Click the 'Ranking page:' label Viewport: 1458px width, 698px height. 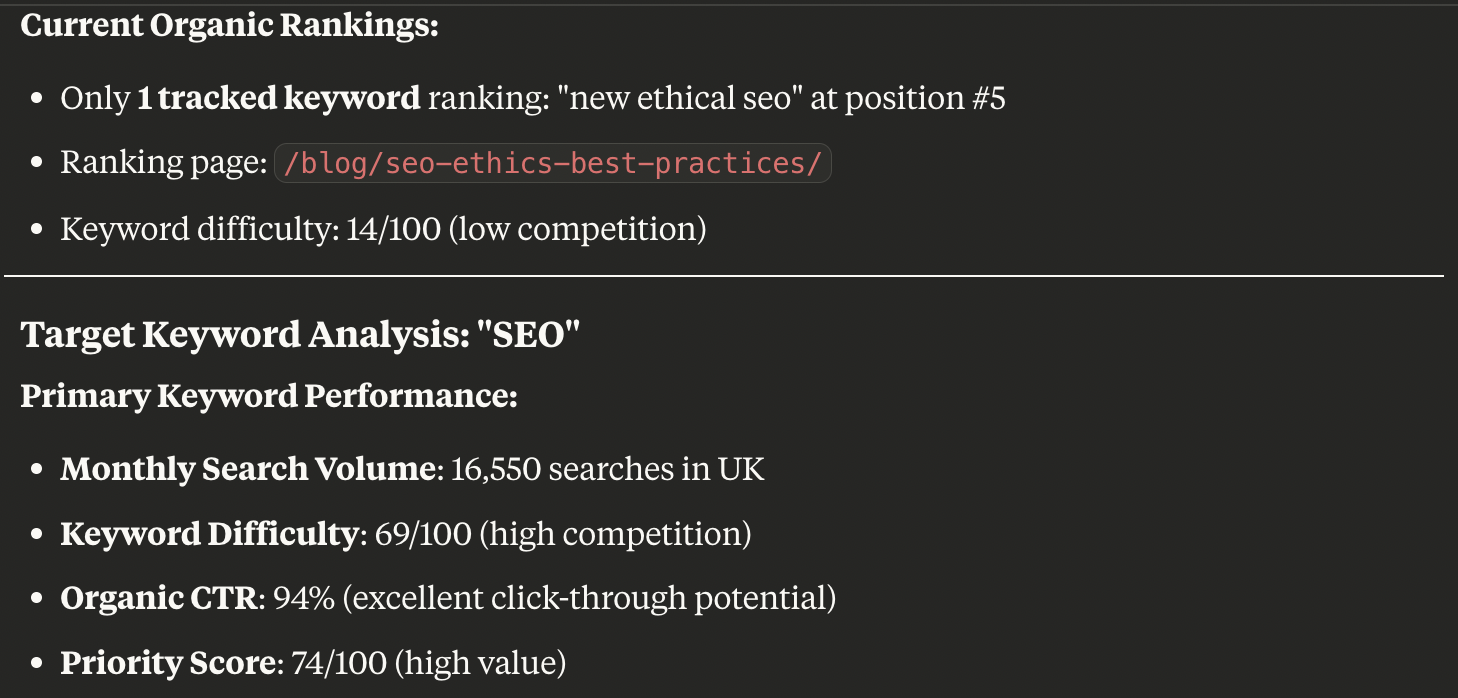tap(163, 163)
